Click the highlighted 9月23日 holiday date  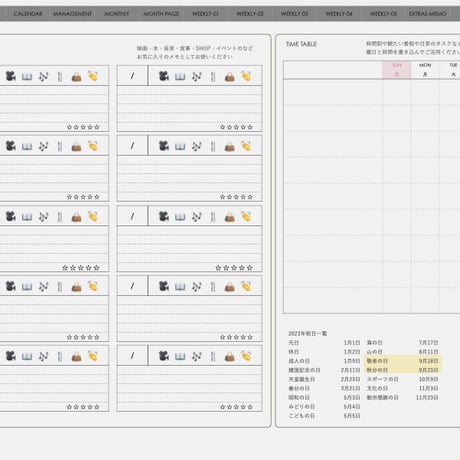coord(428,370)
